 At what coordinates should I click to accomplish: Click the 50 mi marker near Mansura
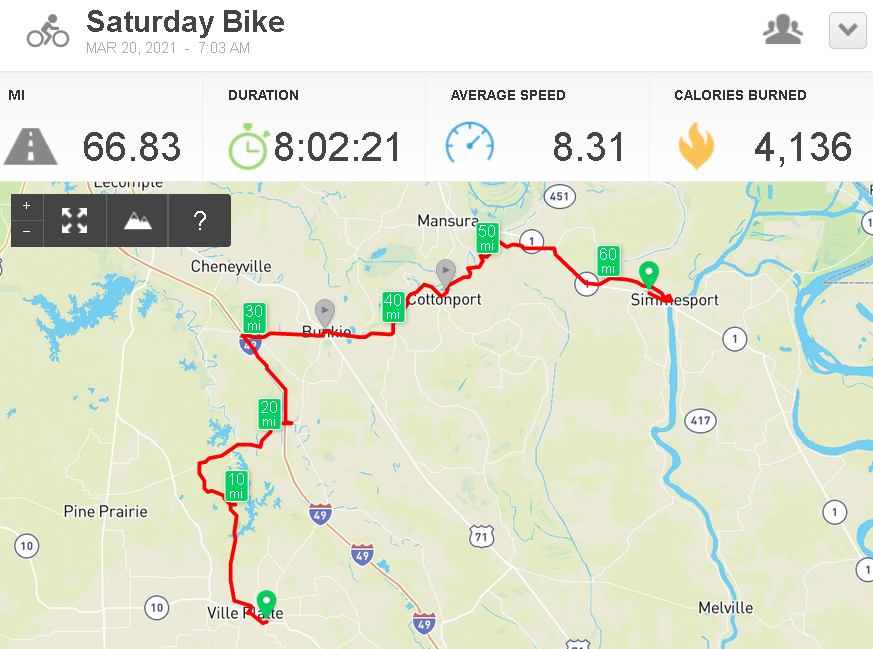click(x=487, y=238)
